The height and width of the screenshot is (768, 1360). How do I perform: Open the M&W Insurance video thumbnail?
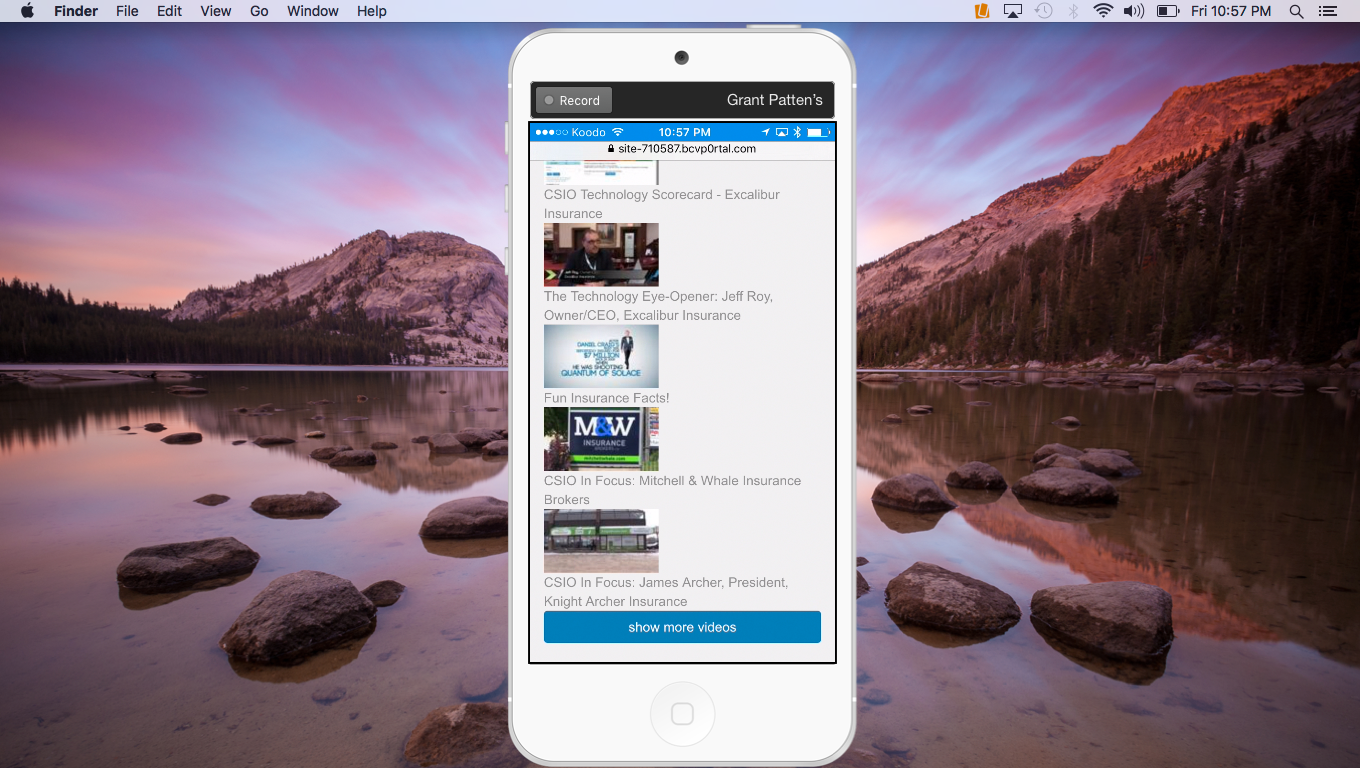601,439
